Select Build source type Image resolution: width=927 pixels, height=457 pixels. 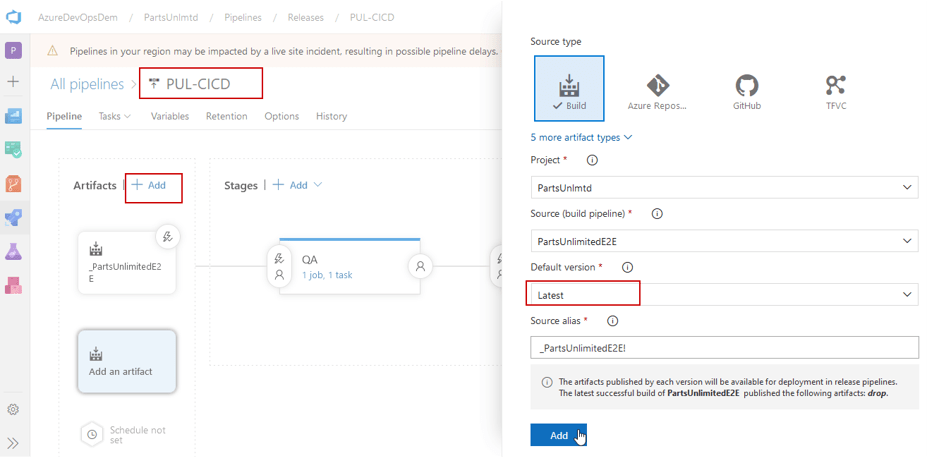(x=569, y=88)
